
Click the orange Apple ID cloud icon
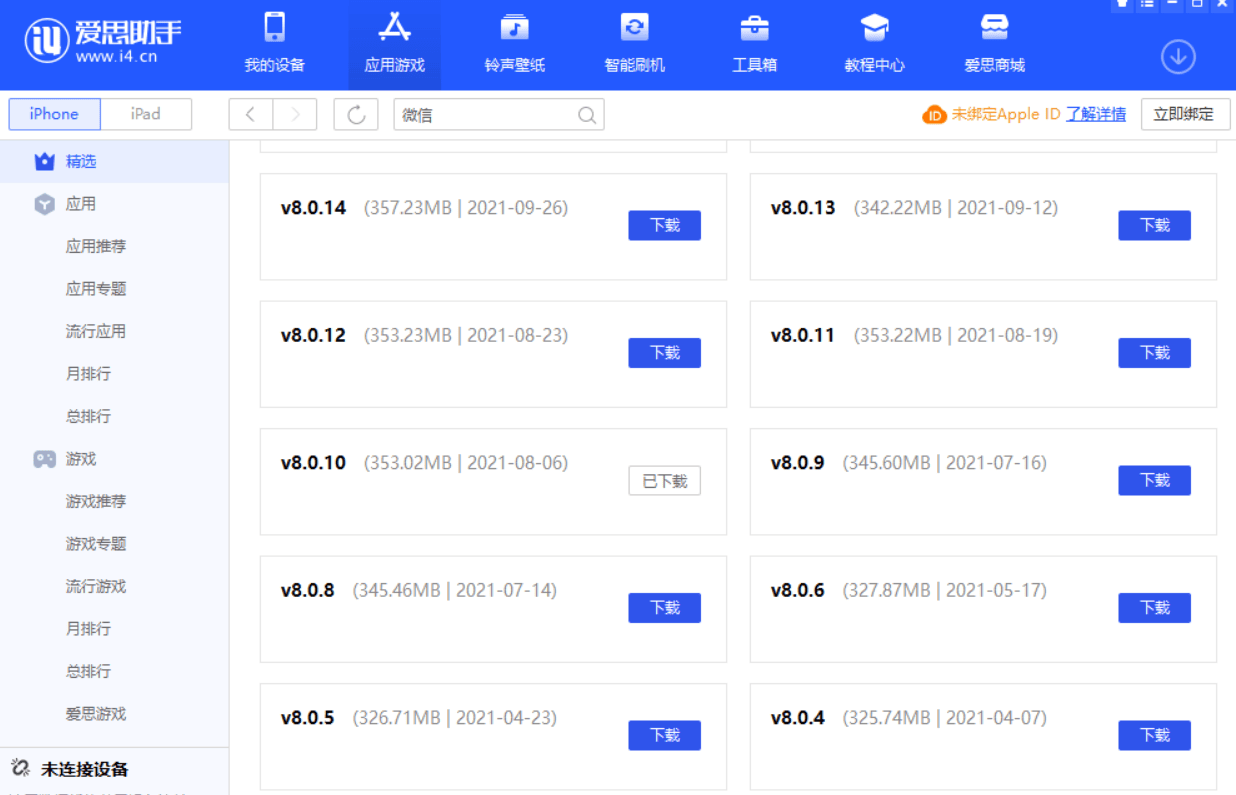[x=934, y=115]
